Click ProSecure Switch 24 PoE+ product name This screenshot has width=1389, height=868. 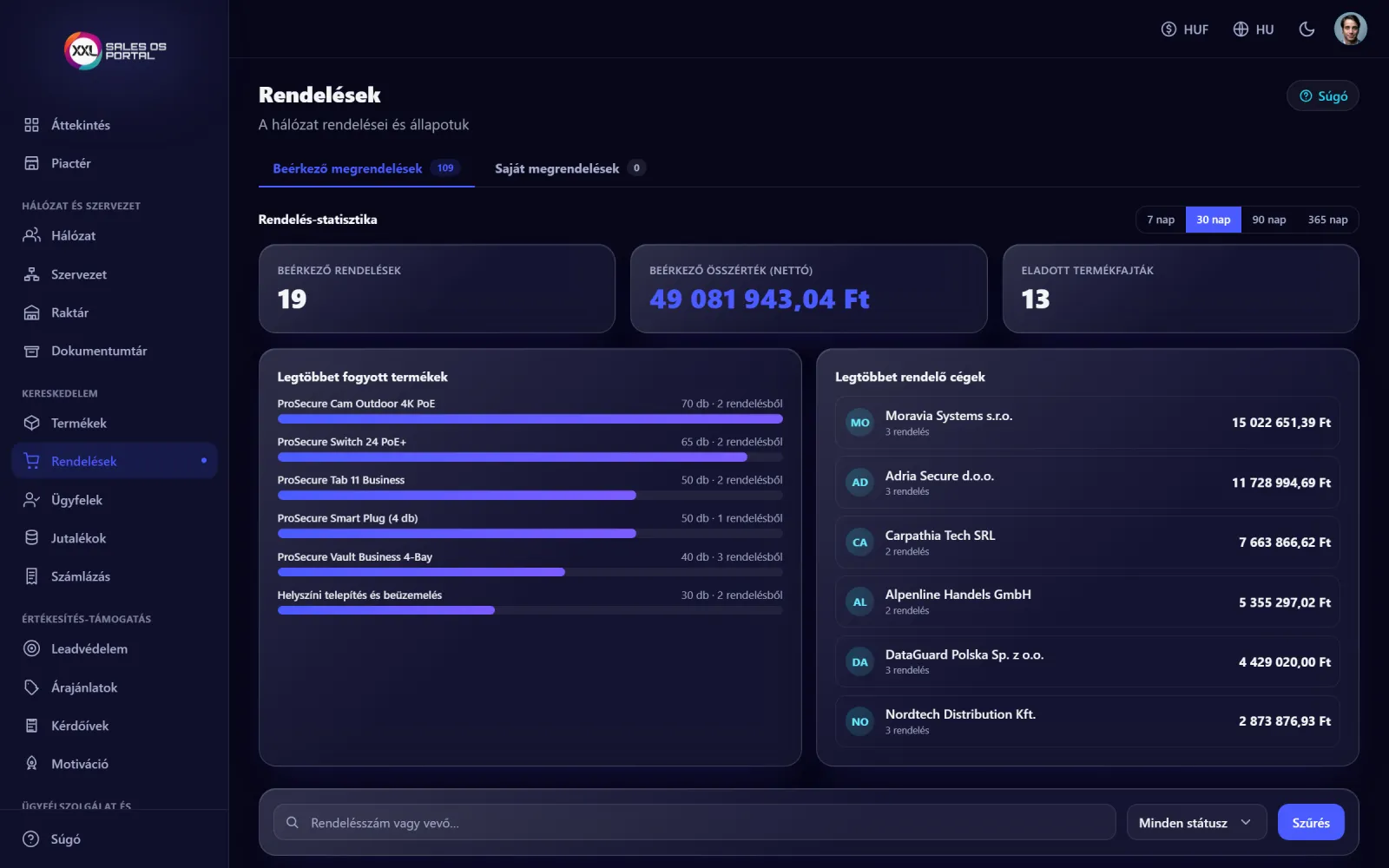(341, 442)
